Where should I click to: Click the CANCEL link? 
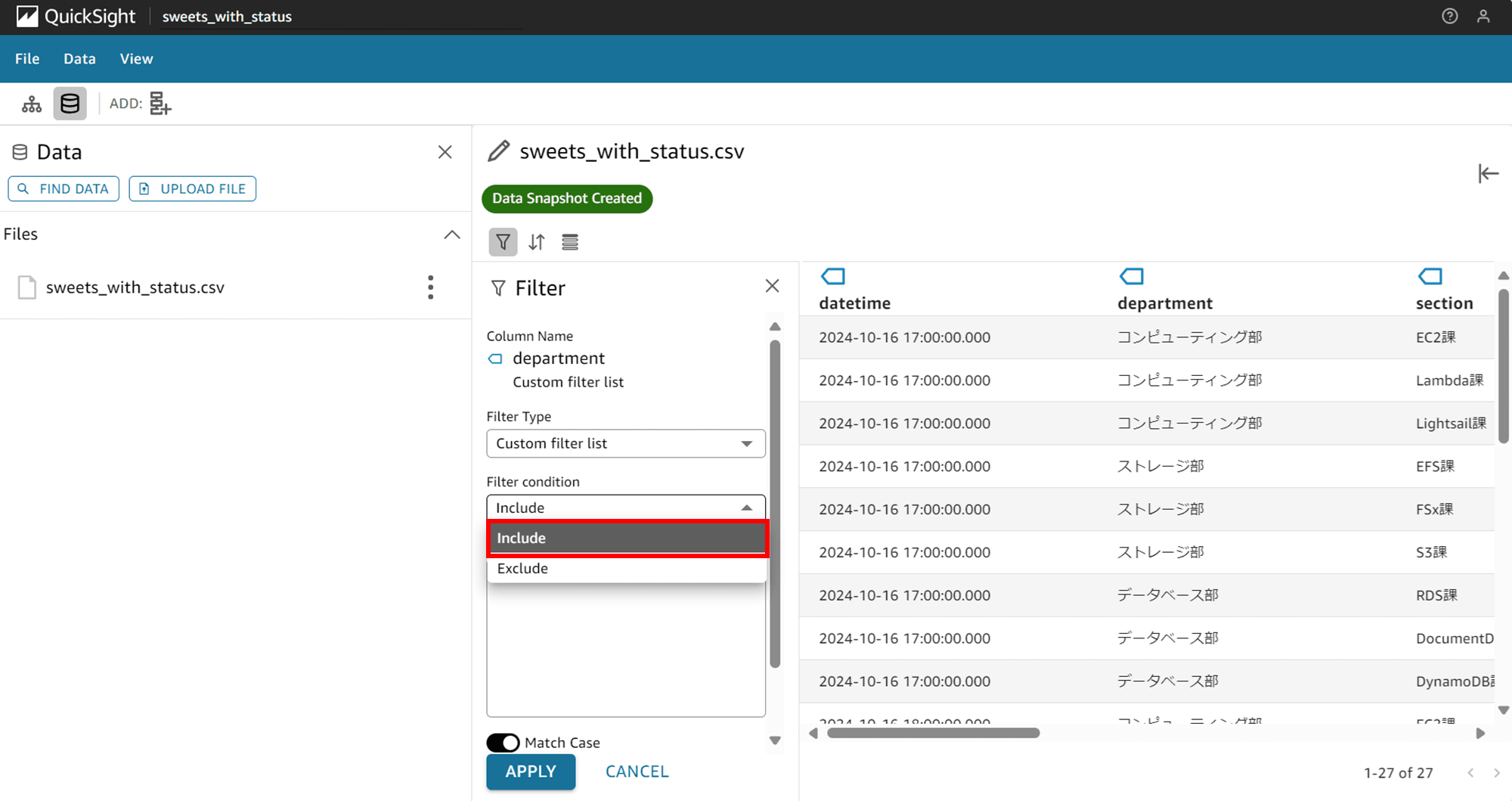coord(637,772)
